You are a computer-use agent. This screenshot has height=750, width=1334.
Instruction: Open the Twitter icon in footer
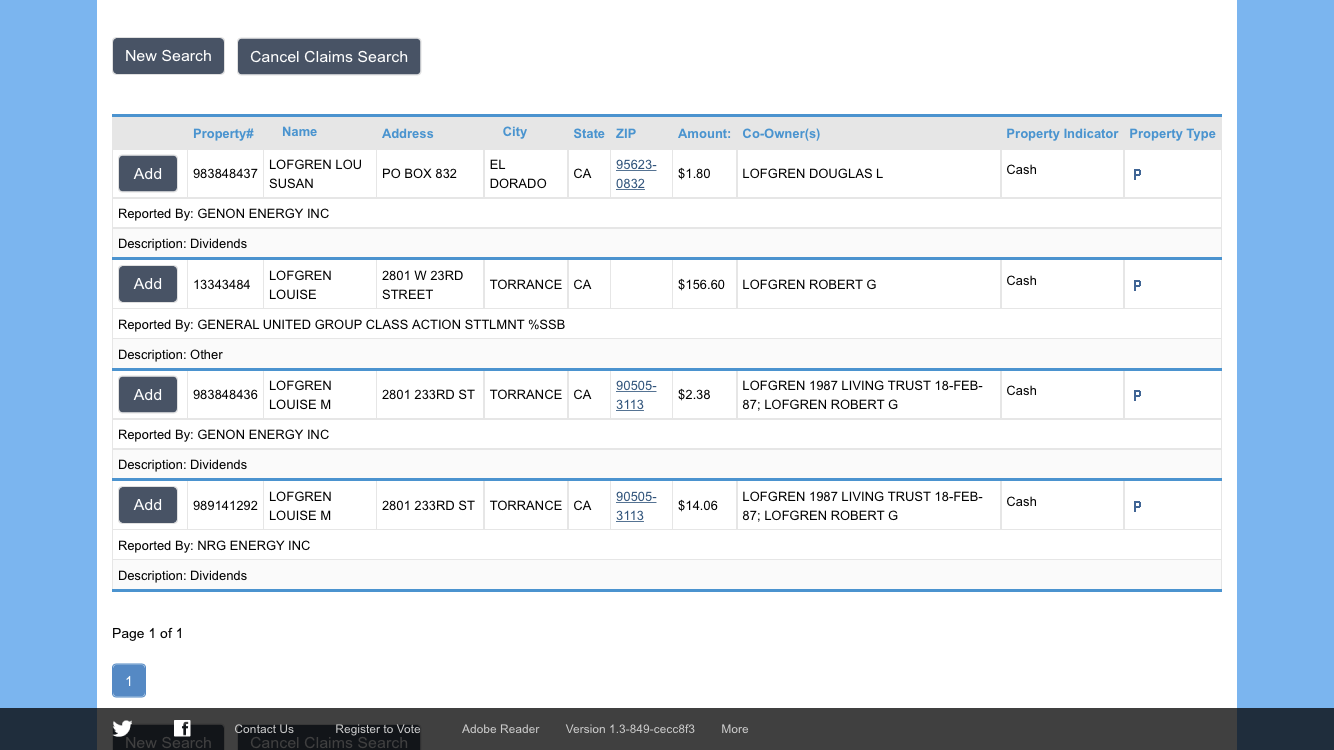(122, 729)
